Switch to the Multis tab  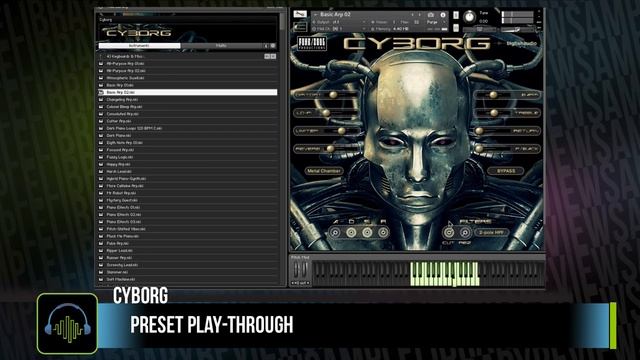pyautogui.click(x=221, y=46)
